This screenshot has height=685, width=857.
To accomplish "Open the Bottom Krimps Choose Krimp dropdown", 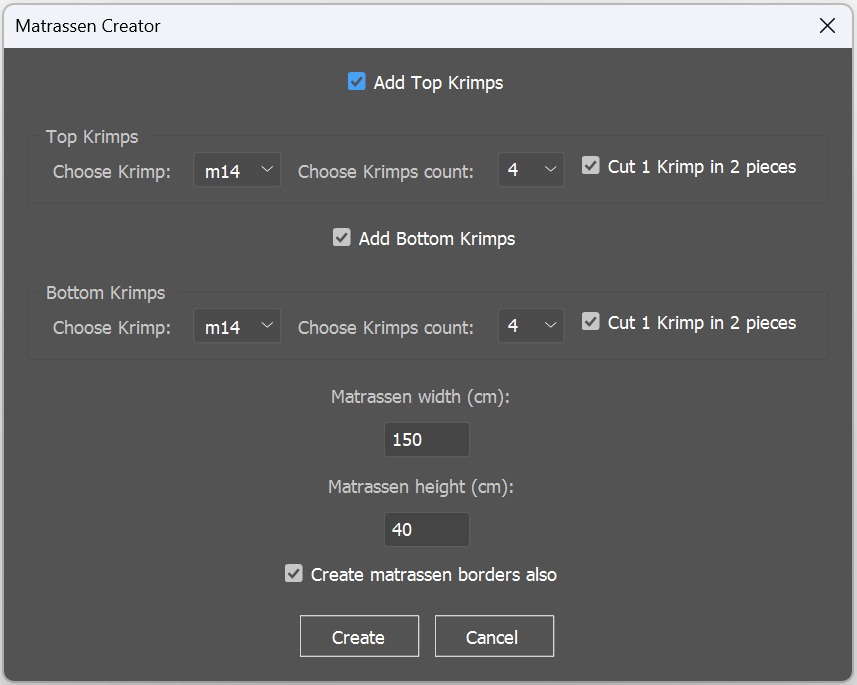I will point(237,327).
